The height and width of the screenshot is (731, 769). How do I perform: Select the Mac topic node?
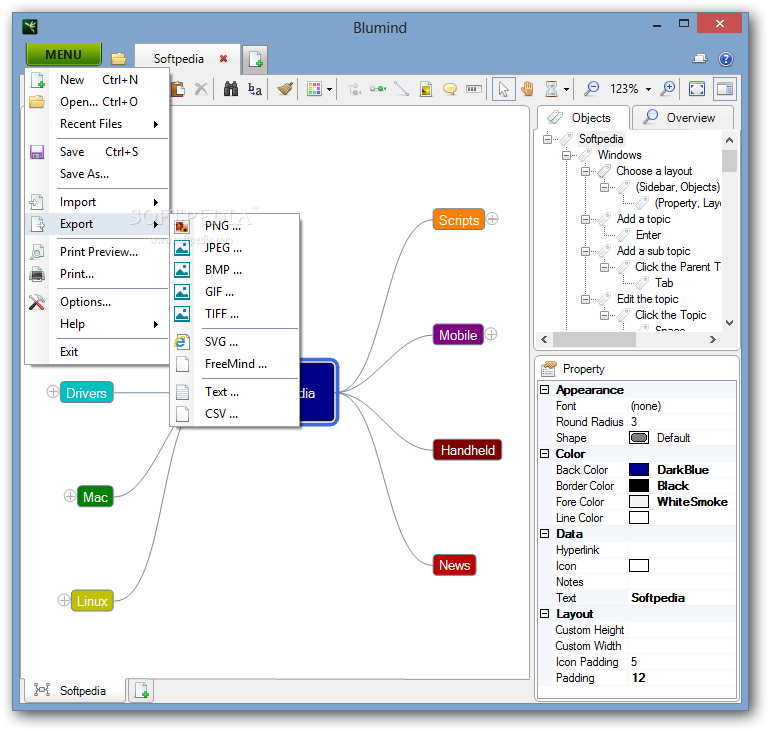[95, 497]
